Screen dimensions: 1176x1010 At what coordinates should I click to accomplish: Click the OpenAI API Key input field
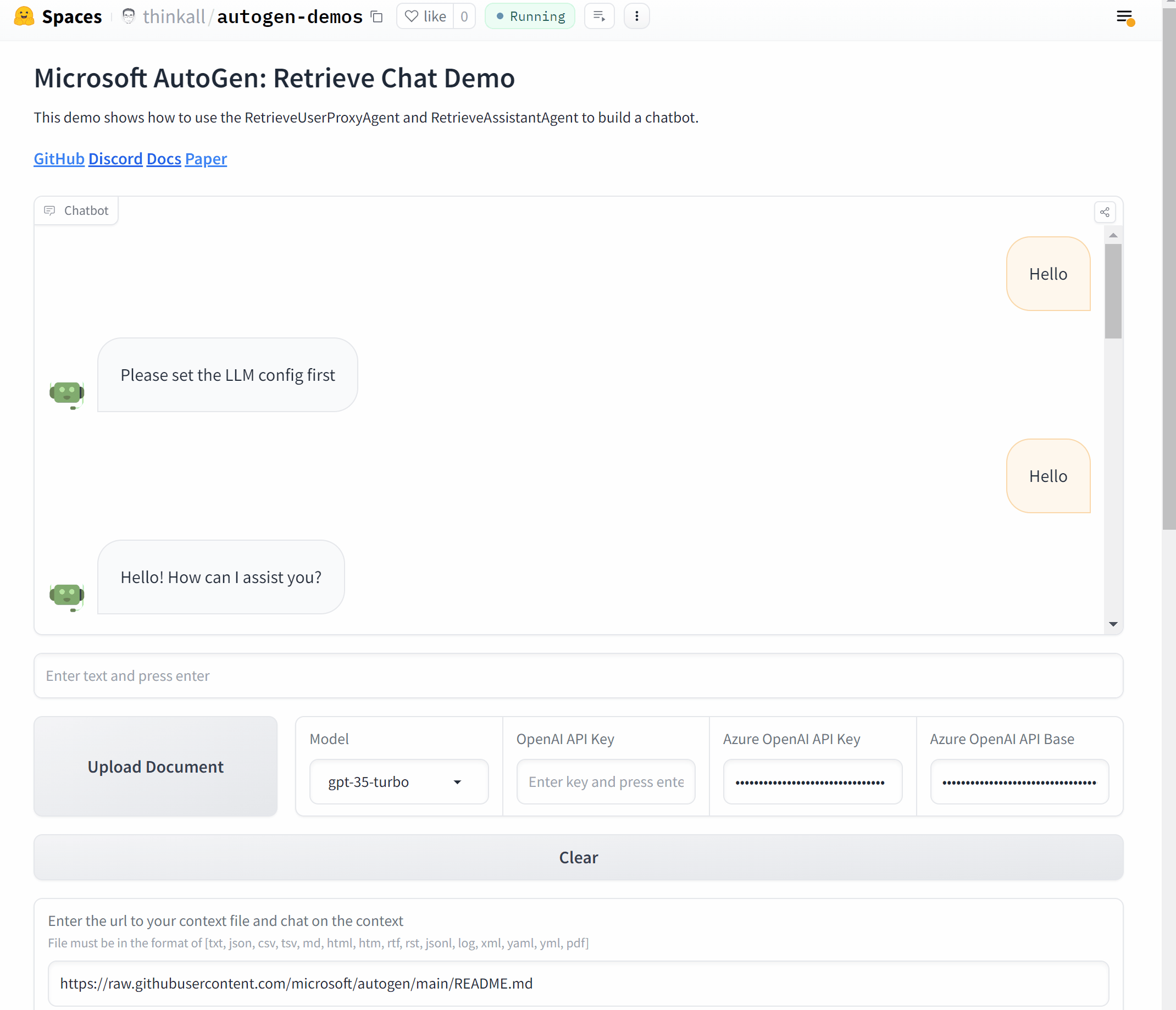[x=606, y=782]
